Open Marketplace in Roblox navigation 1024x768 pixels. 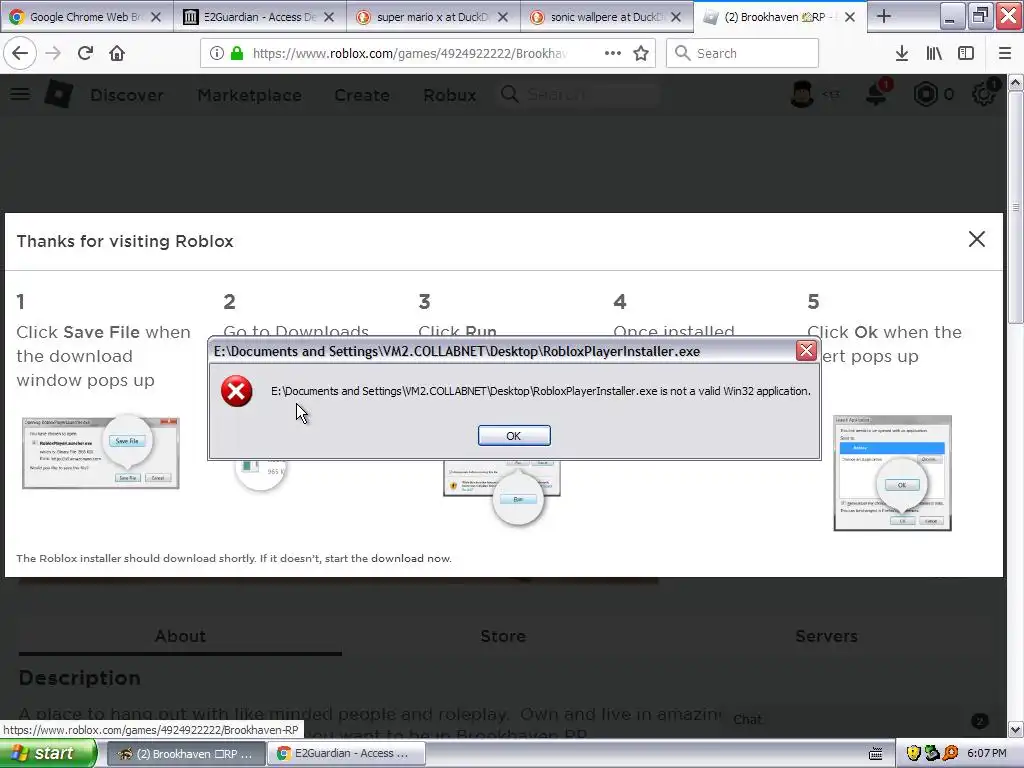pyautogui.click(x=249, y=95)
